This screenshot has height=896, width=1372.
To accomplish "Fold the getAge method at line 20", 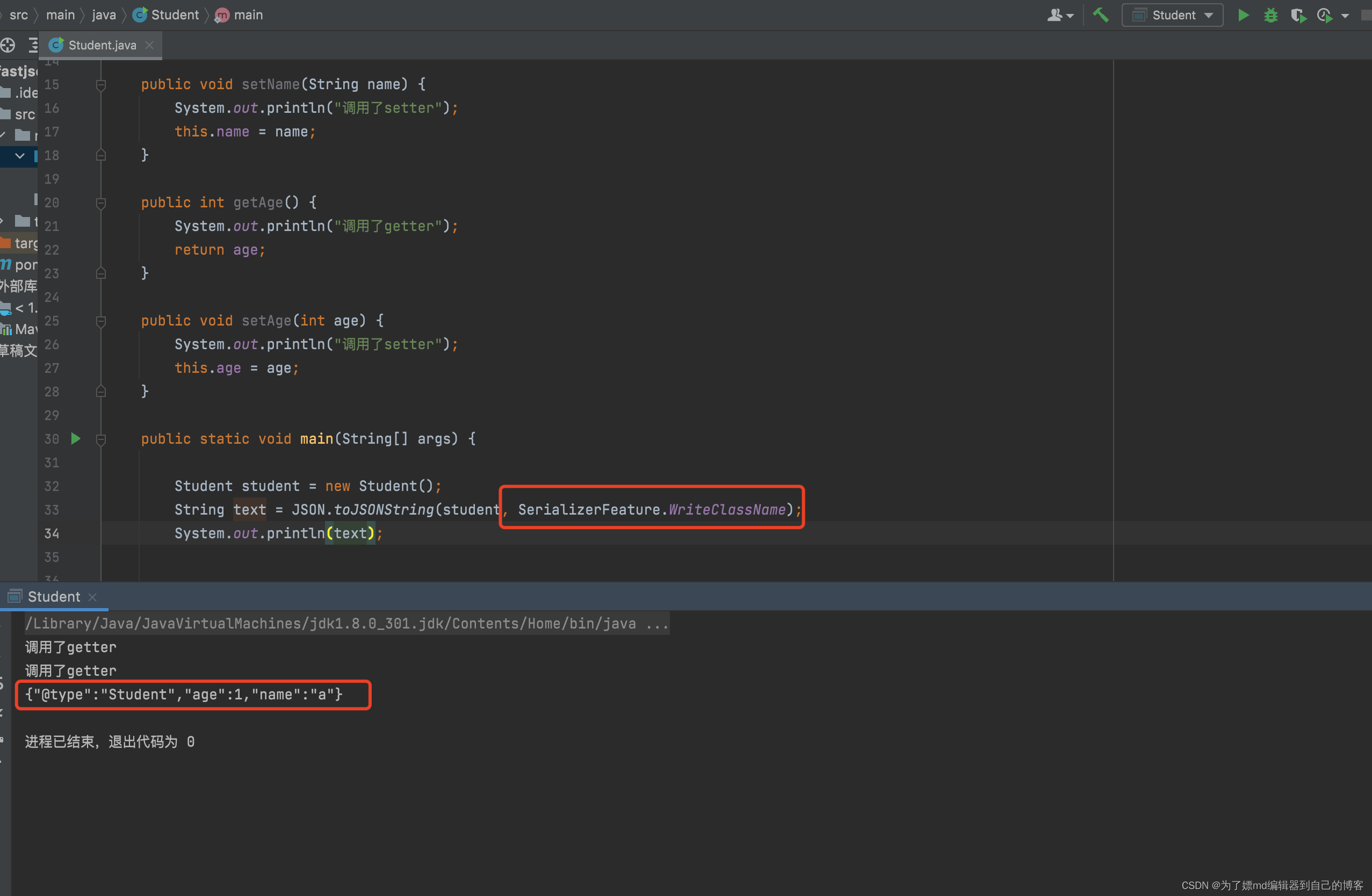I will (101, 203).
